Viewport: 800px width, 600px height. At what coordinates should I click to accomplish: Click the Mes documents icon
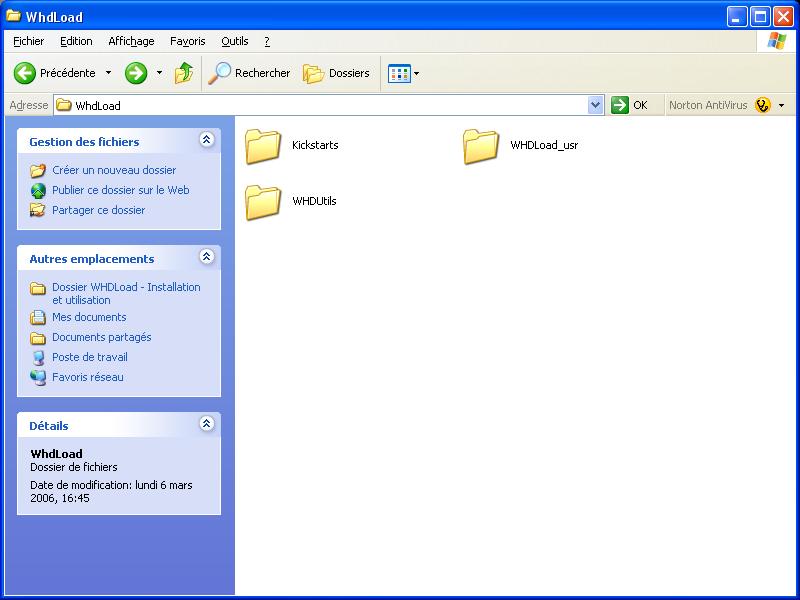(x=38, y=317)
